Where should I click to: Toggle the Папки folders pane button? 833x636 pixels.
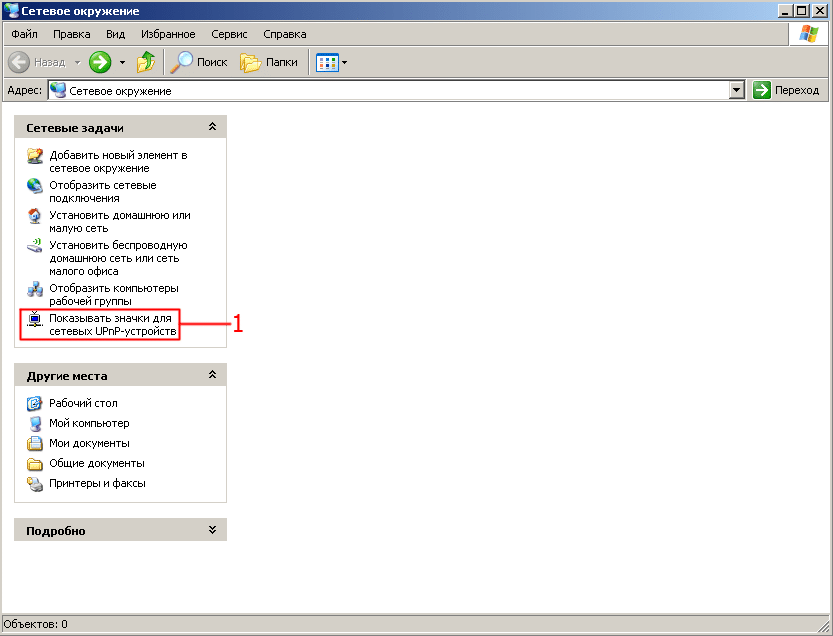269,62
